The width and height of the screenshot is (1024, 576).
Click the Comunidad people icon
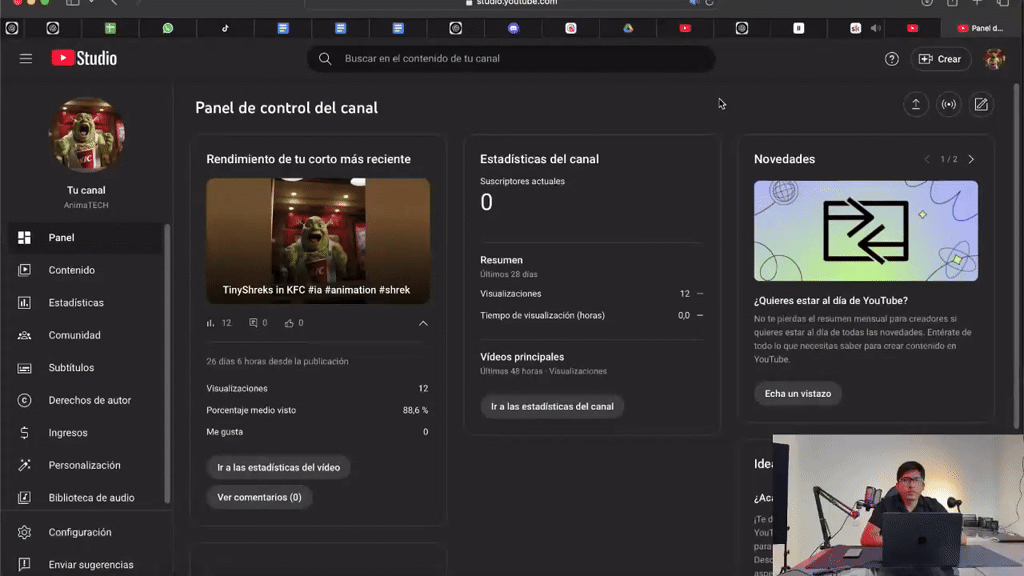click(24, 335)
